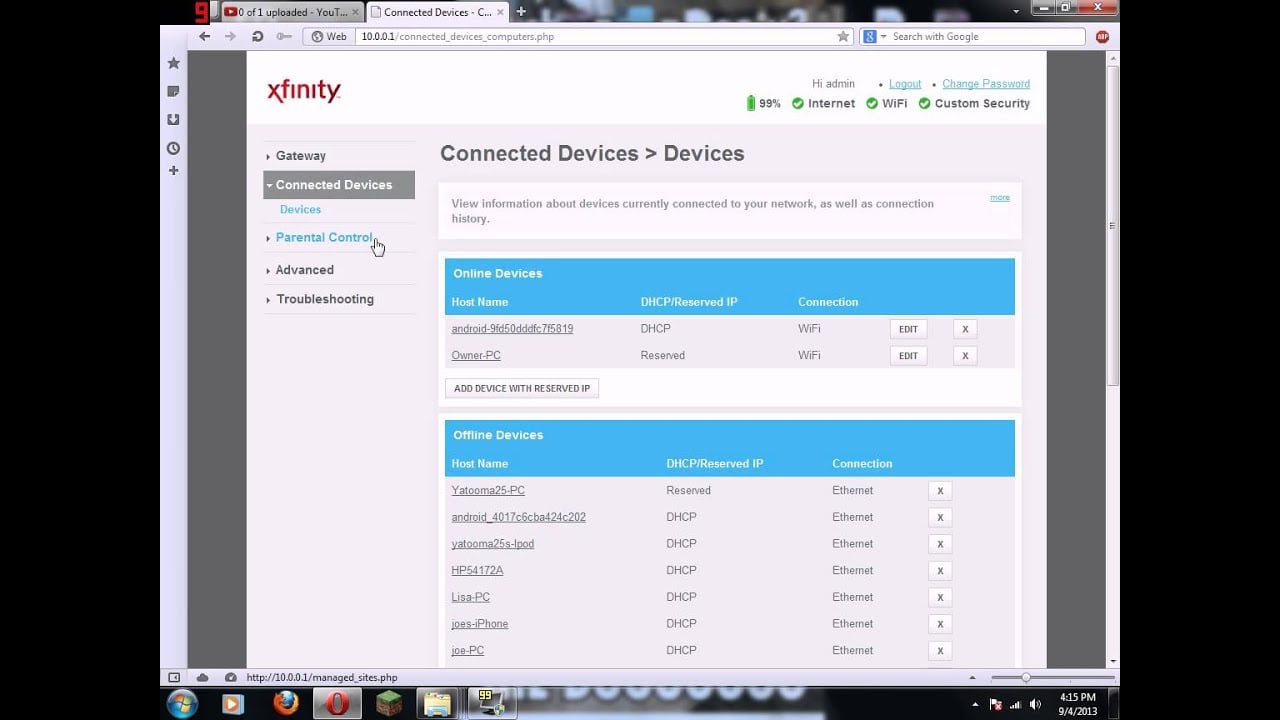Click the Logout link
1280x720 pixels.
pyautogui.click(x=905, y=84)
